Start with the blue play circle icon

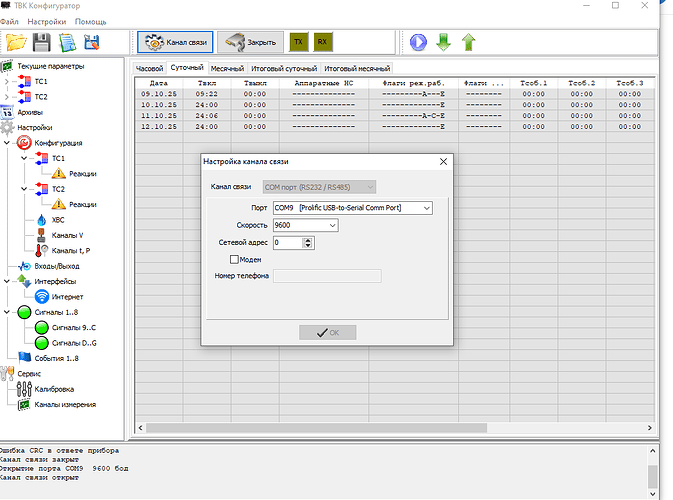point(418,42)
